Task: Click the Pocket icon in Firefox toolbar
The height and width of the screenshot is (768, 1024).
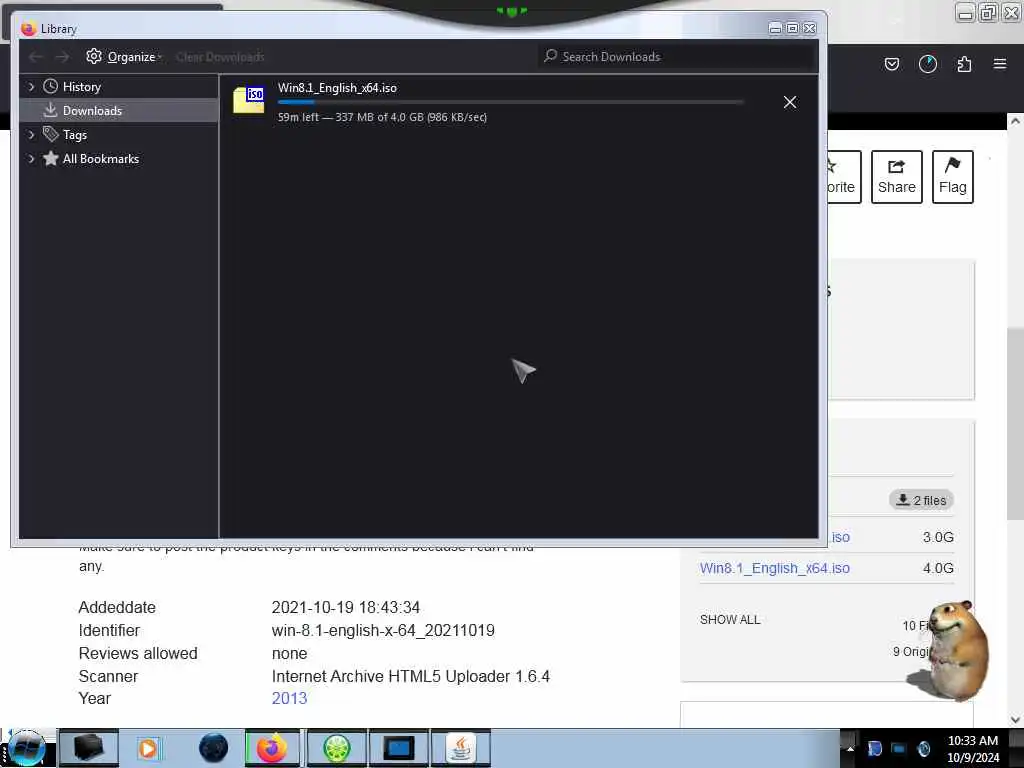Action: click(x=891, y=64)
